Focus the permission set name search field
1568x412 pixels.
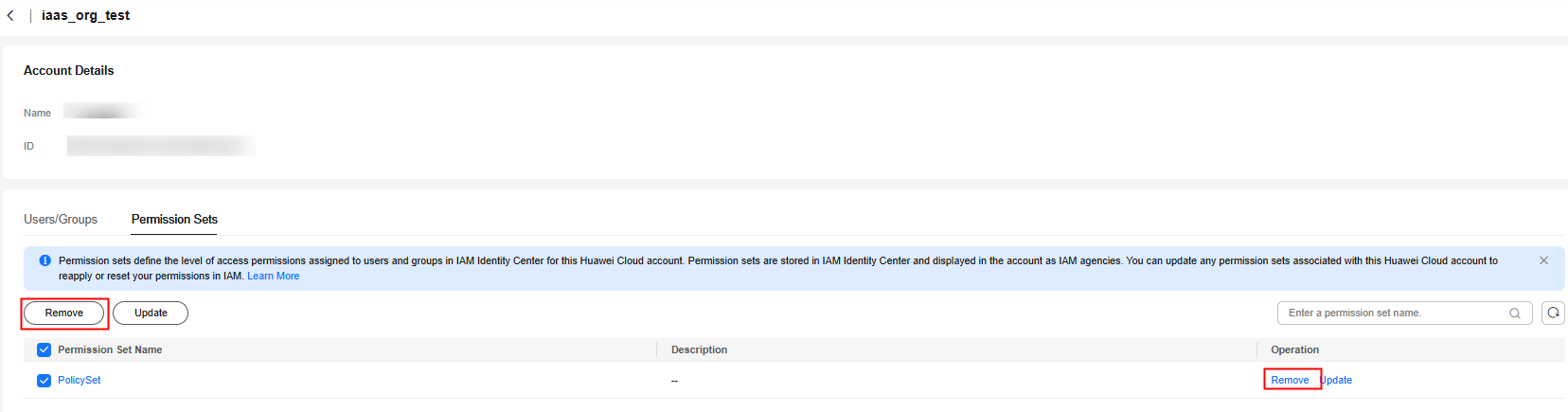[x=1396, y=313]
